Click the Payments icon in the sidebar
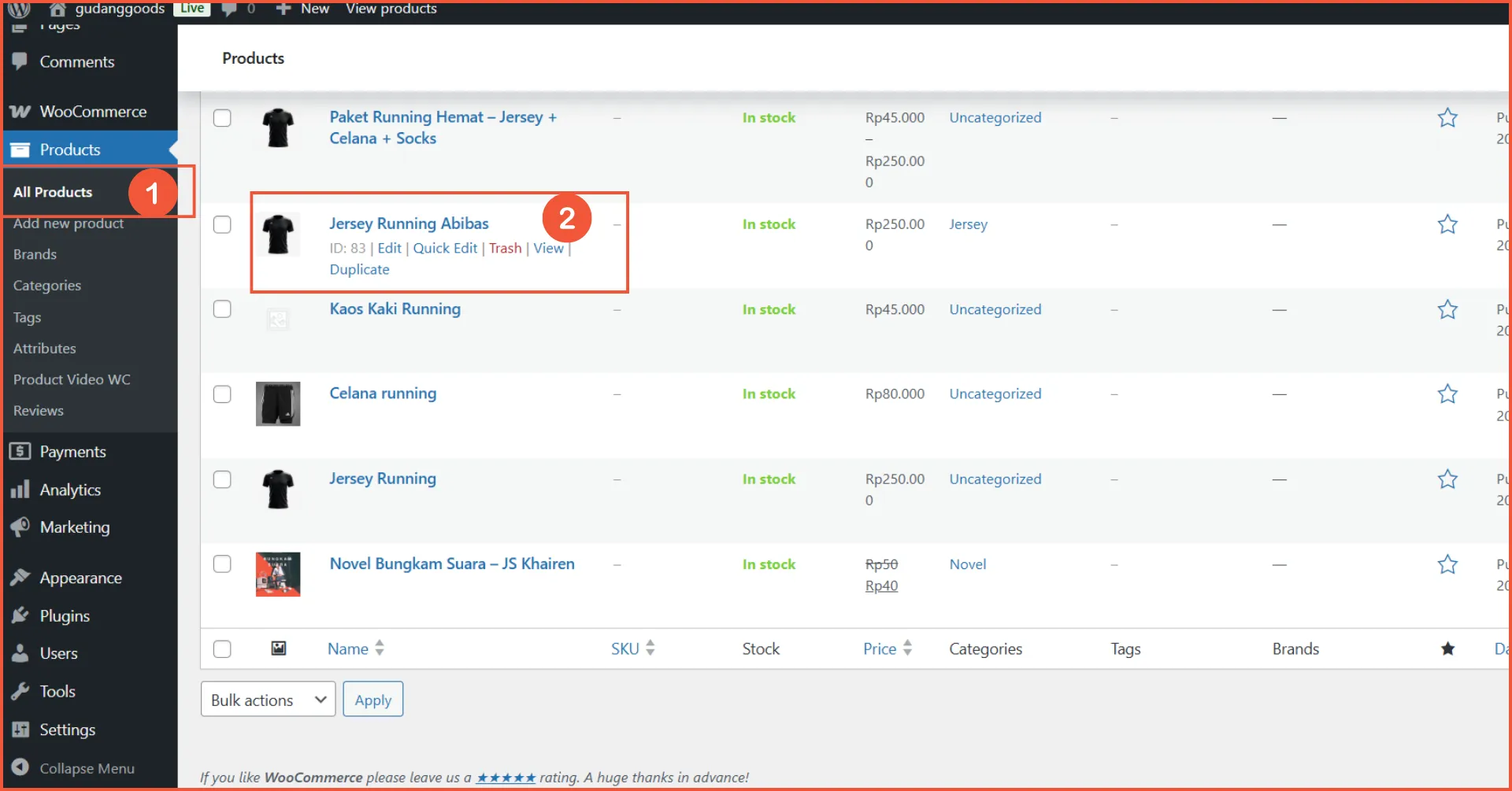The height and width of the screenshot is (791, 1512). [x=20, y=451]
